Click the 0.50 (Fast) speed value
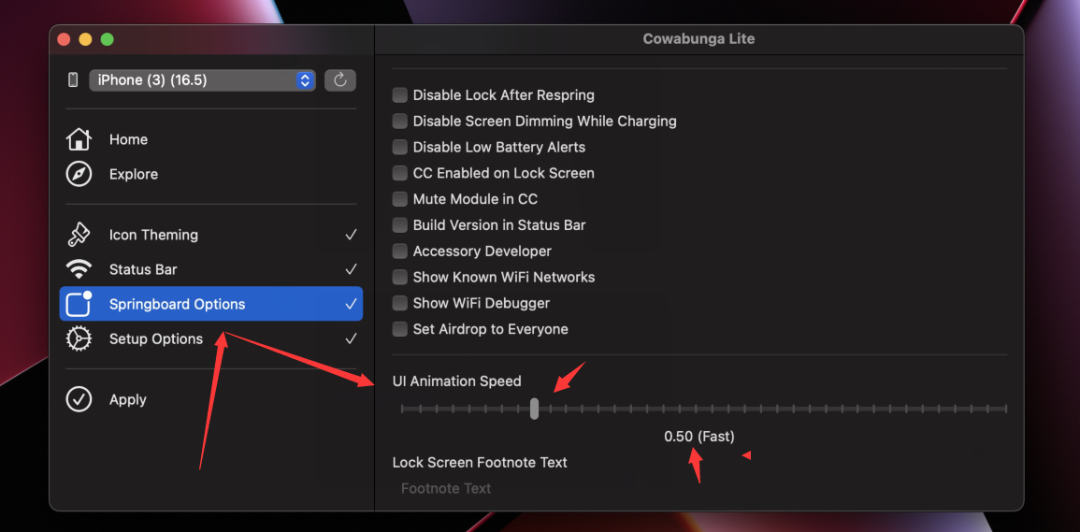The height and width of the screenshot is (532, 1080). pyautogui.click(x=699, y=436)
